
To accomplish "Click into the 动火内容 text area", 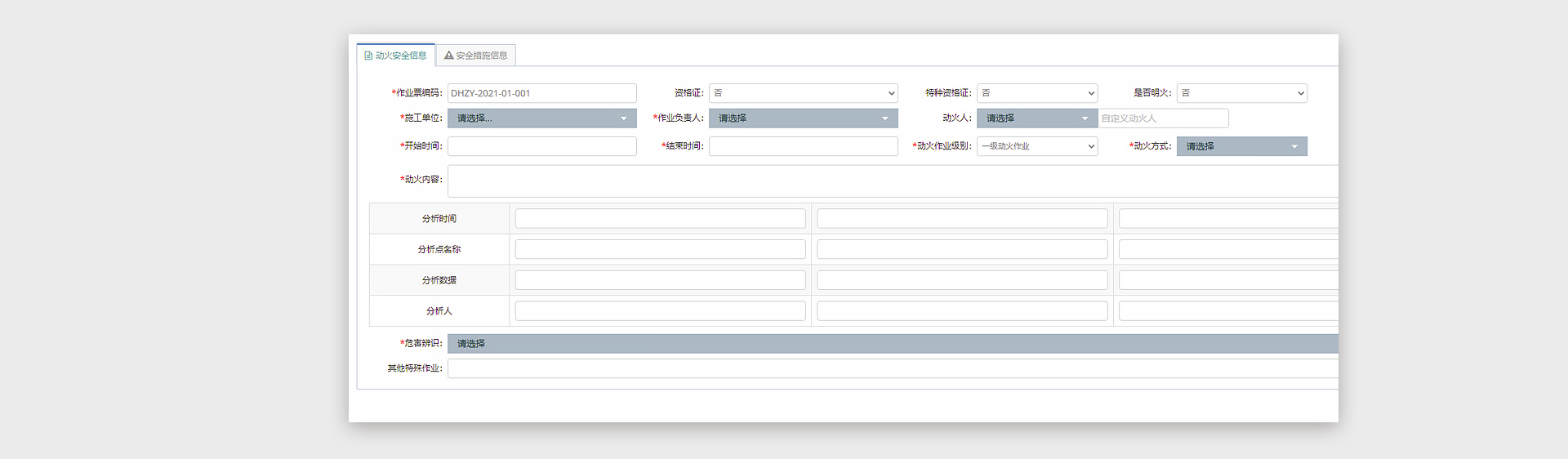I will (x=892, y=180).
